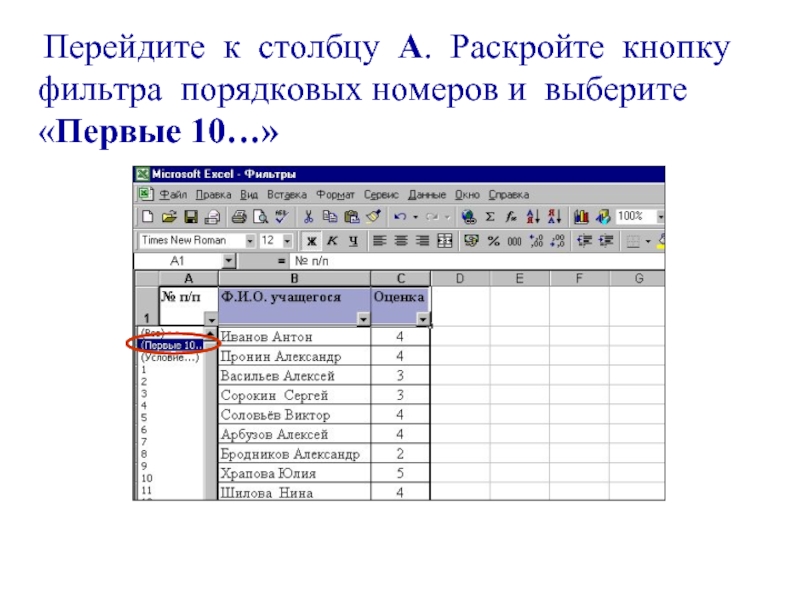This screenshot has width=800, height=600.
Task: Click the Cut scissors icon
Action: (308, 217)
